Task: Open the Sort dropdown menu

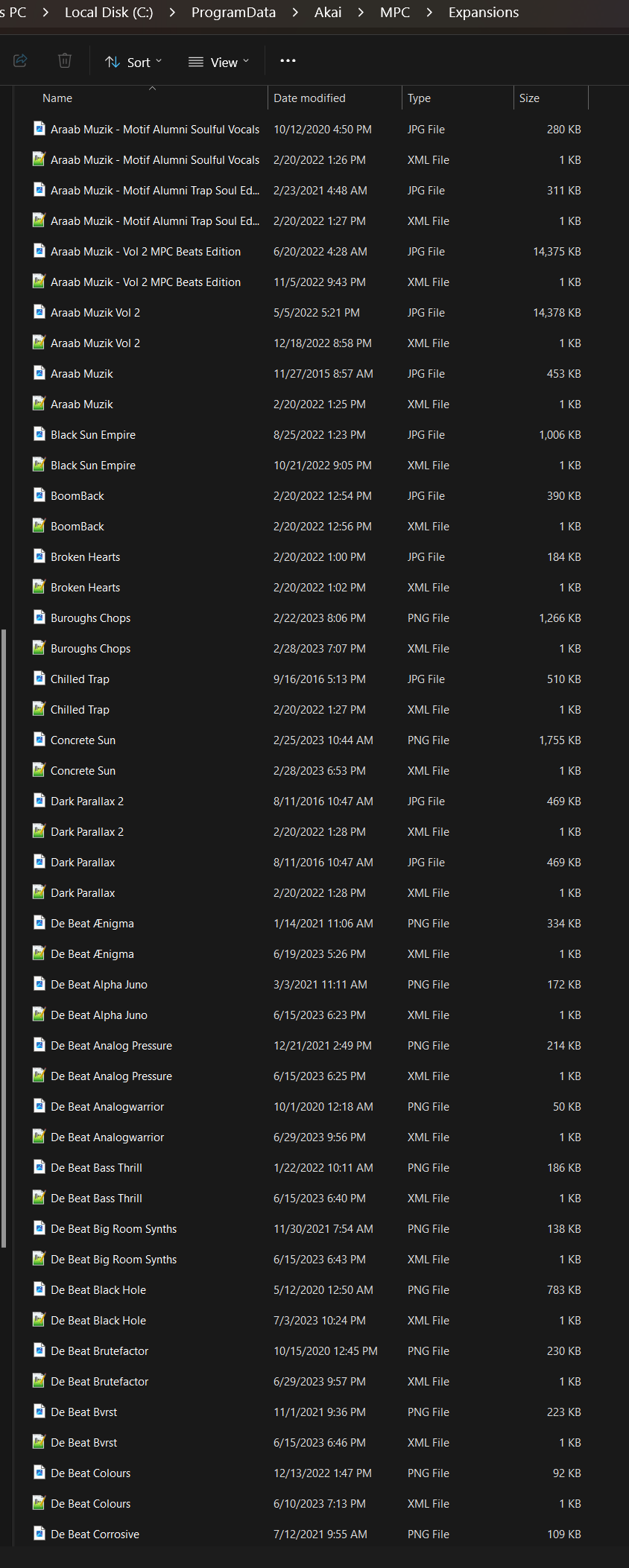Action: (x=133, y=62)
